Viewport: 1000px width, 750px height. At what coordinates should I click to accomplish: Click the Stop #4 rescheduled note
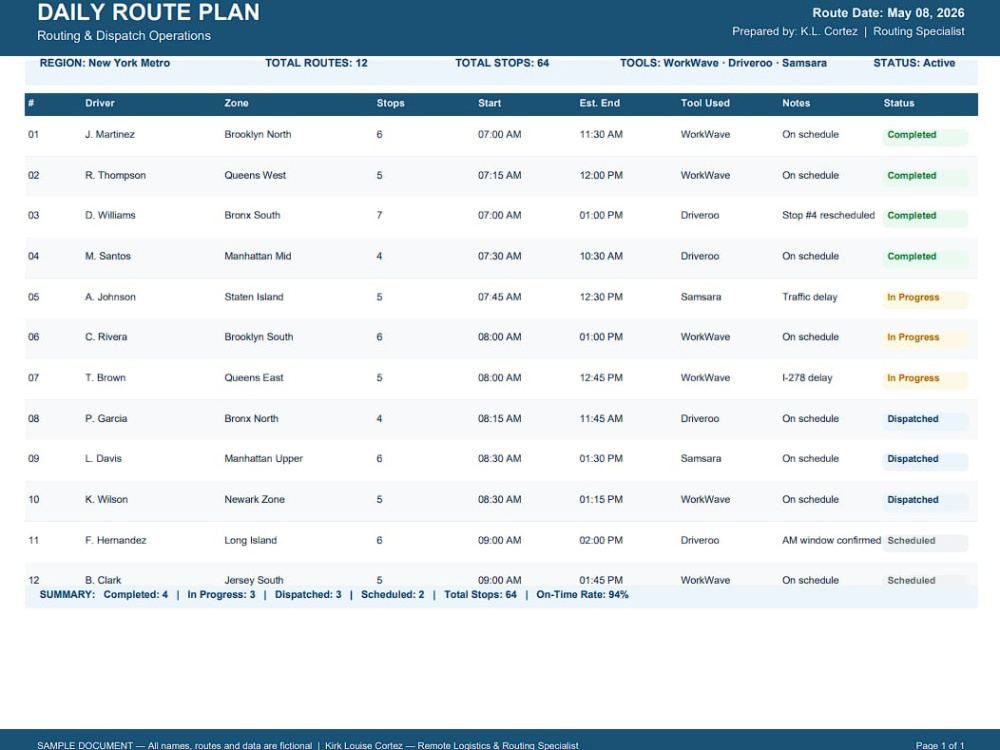[828, 216]
